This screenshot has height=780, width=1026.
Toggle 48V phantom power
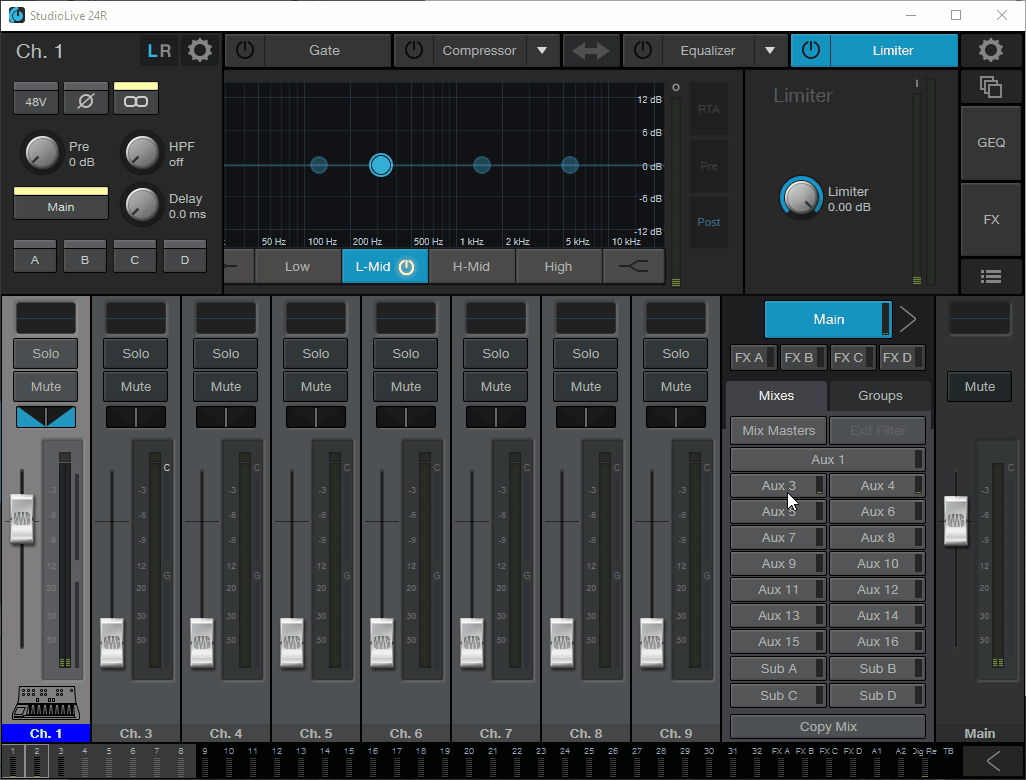click(36, 102)
